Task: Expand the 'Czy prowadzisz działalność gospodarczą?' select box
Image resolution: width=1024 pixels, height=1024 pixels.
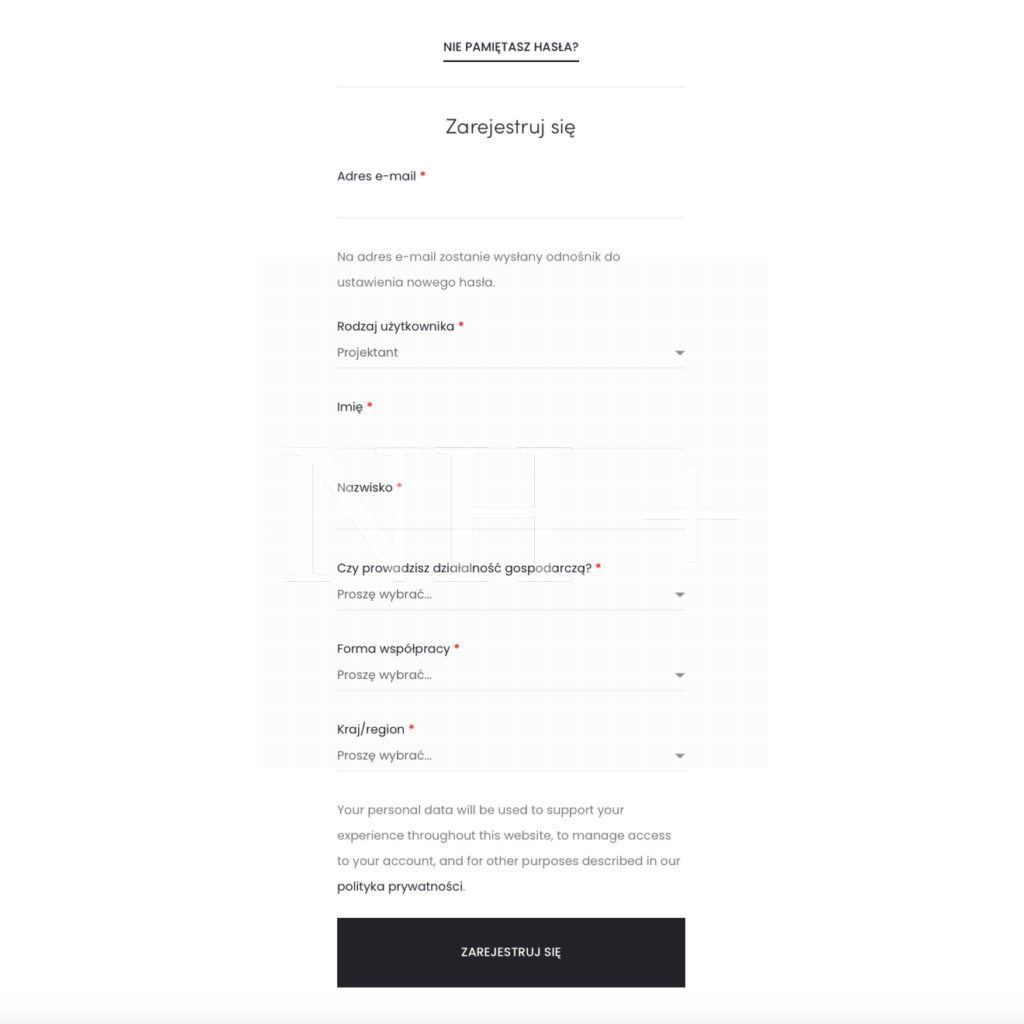Action: (500, 595)
